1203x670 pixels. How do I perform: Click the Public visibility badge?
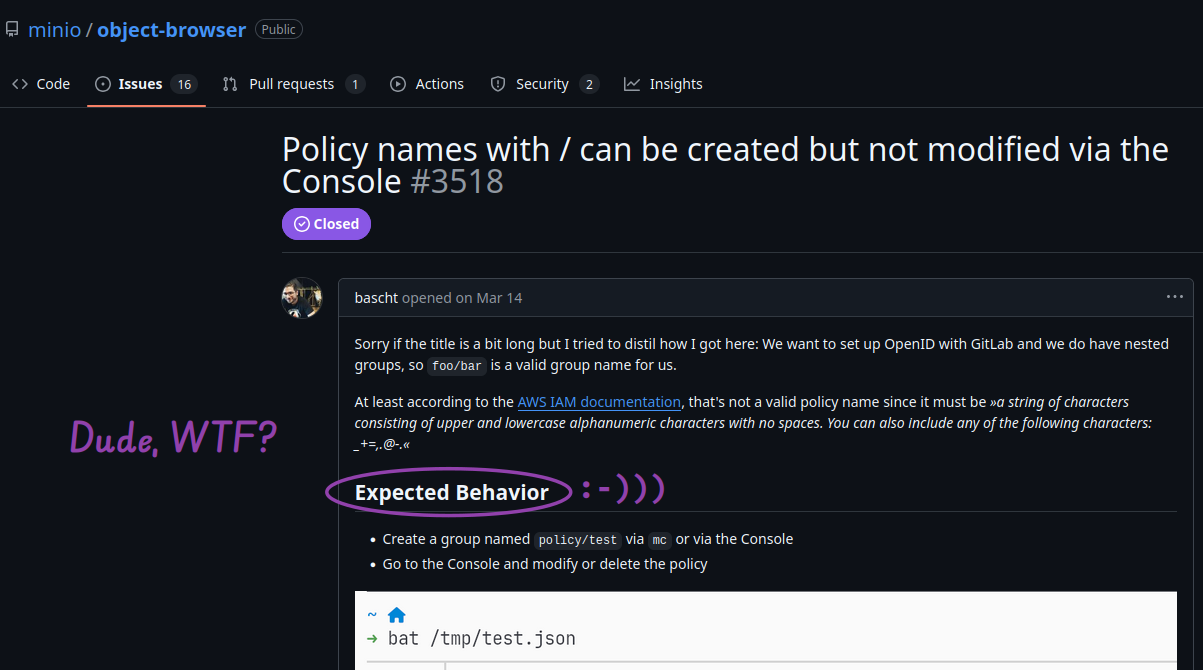point(279,30)
